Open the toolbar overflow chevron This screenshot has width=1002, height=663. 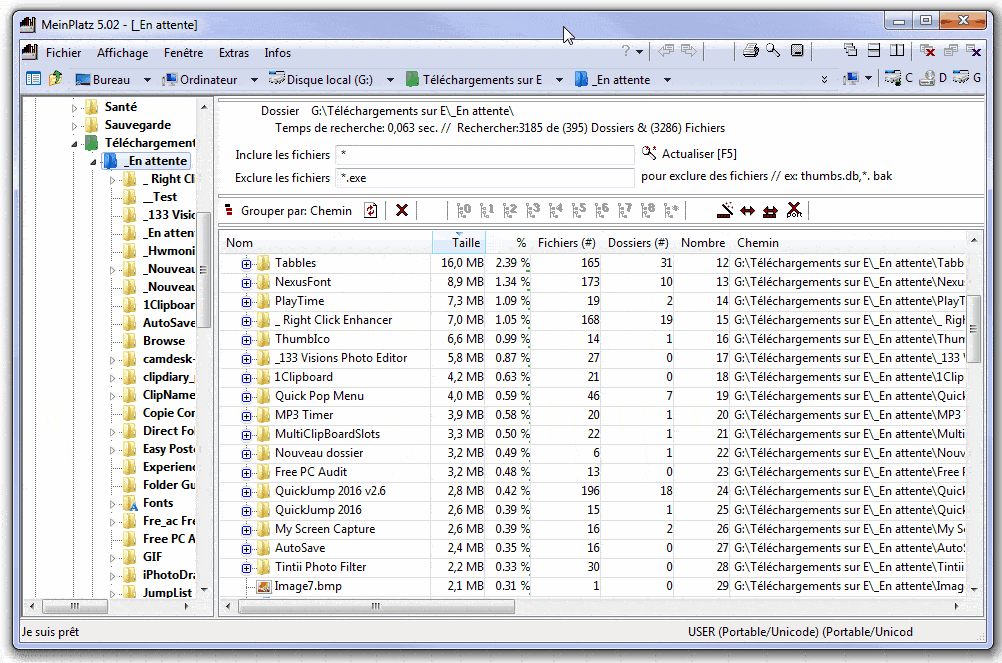(x=824, y=79)
